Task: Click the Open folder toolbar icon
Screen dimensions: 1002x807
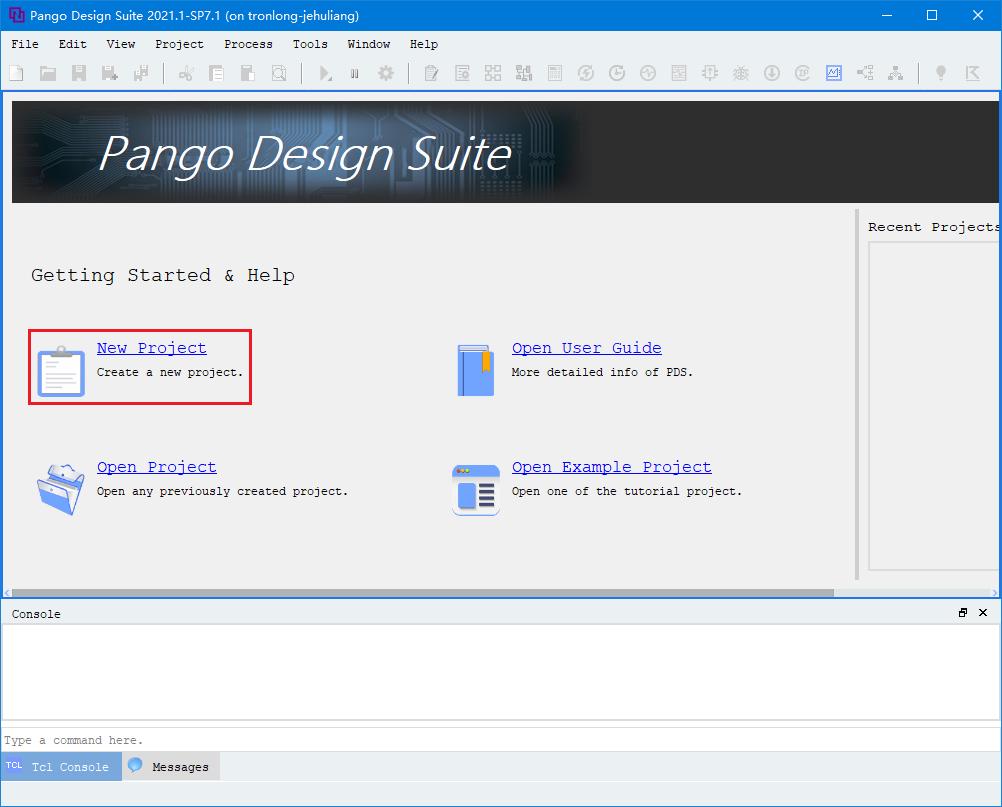Action: tap(48, 73)
